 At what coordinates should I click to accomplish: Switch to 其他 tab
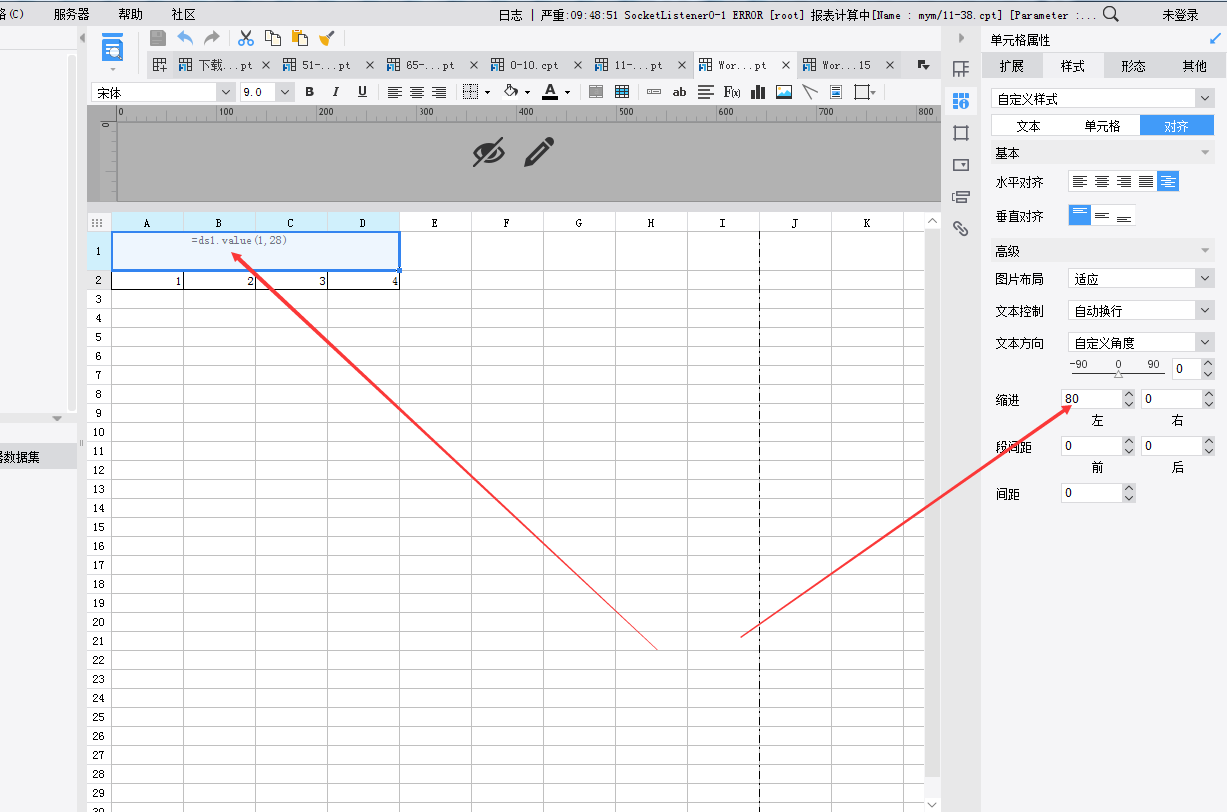[x=1194, y=66]
